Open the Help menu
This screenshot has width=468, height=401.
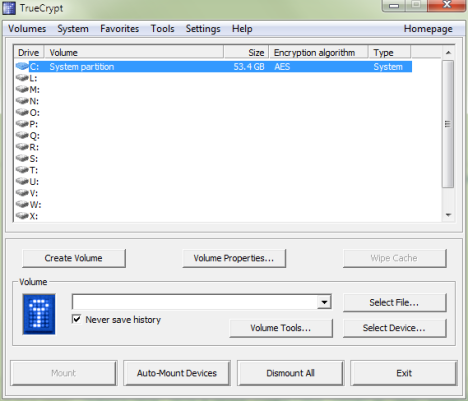click(x=242, y=29)
